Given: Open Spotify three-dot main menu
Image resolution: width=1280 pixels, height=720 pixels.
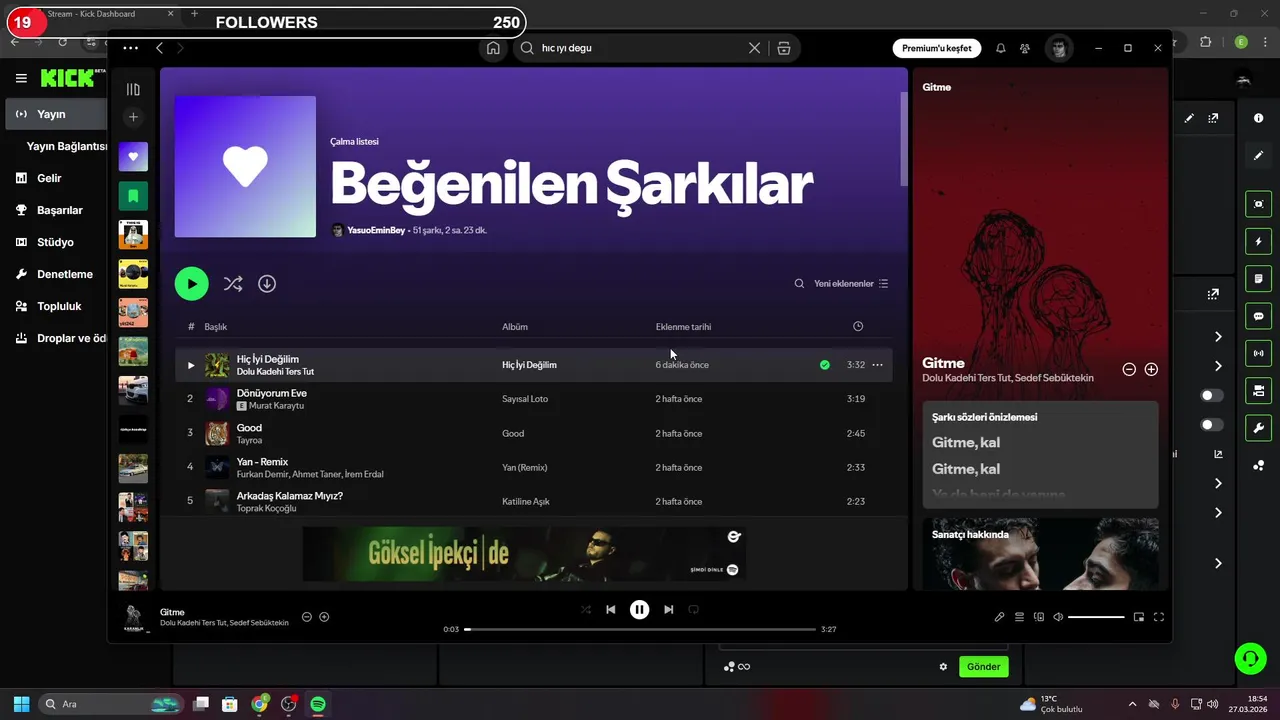Looking at the screenshot, I should click(130, 48).
